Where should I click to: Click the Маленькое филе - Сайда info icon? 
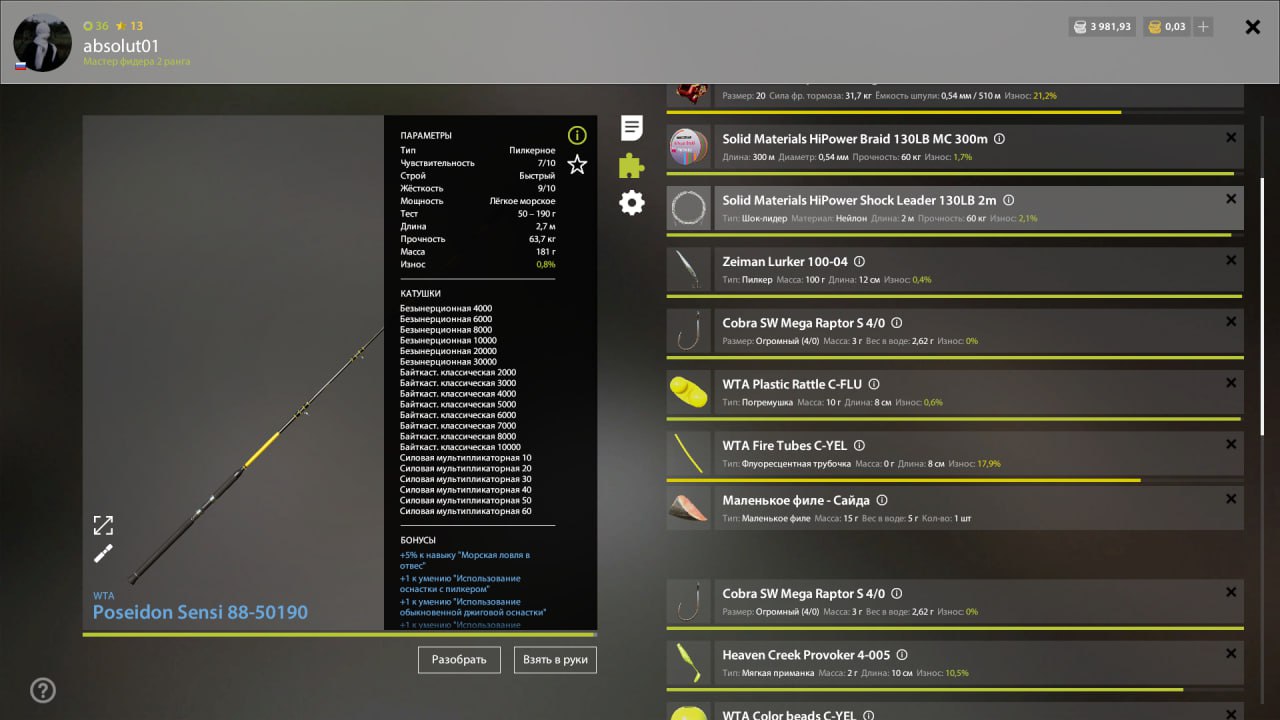click(x=882, y=501)
